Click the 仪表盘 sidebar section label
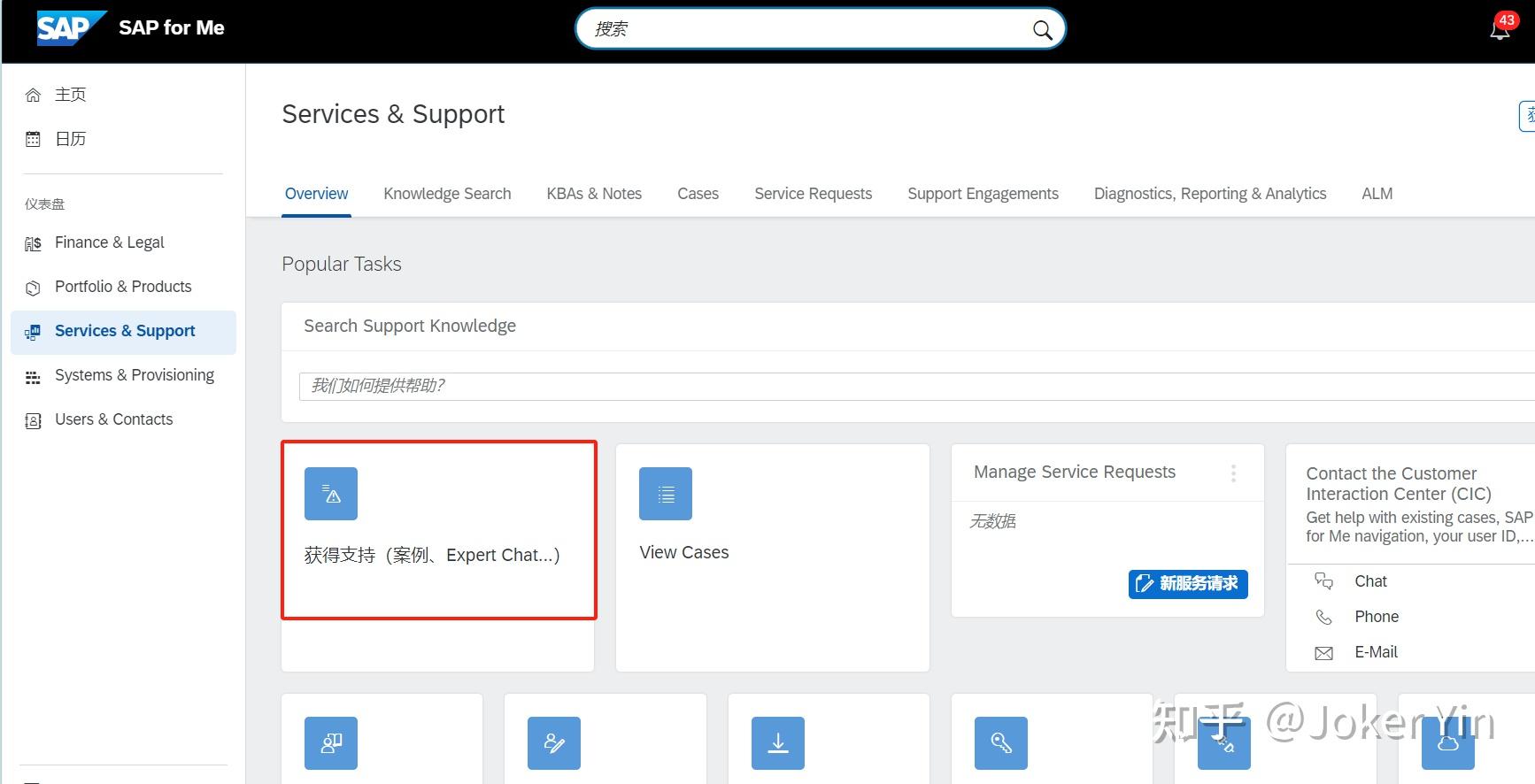Screen dimensions: 1535x784 pos(44,204)
